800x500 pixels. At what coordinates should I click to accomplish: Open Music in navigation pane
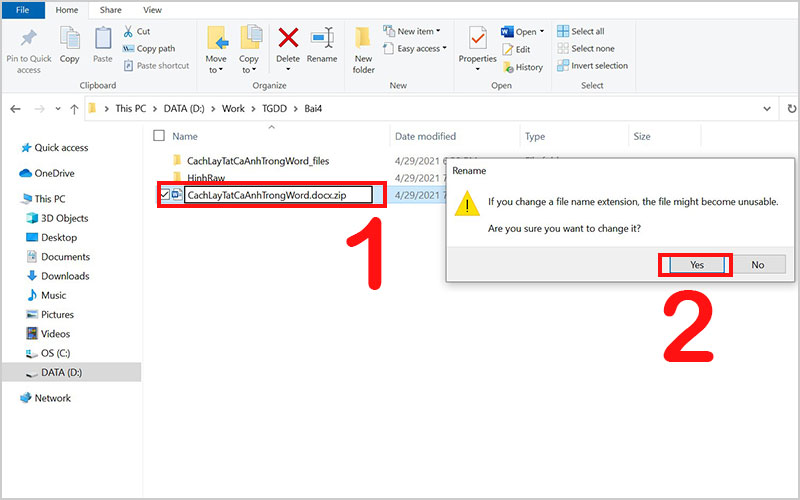[x=46, y=295]
